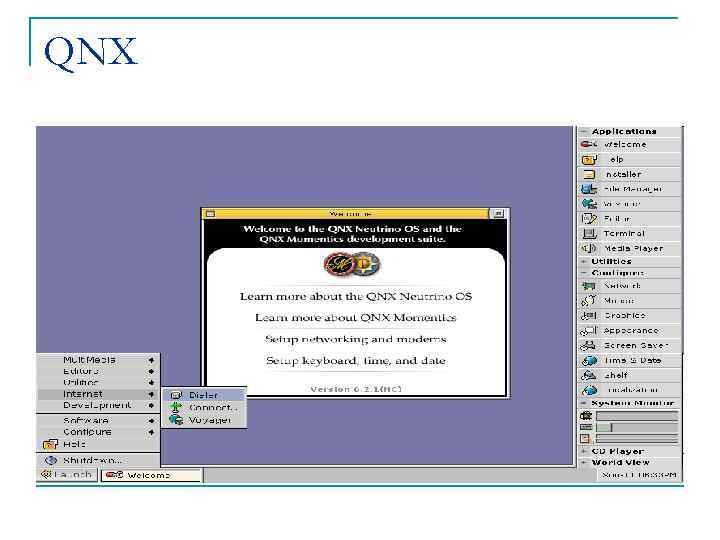The width and height of the screenshot is (720, 540).
Task: Expand the World View shelf section
Action: 584,462
